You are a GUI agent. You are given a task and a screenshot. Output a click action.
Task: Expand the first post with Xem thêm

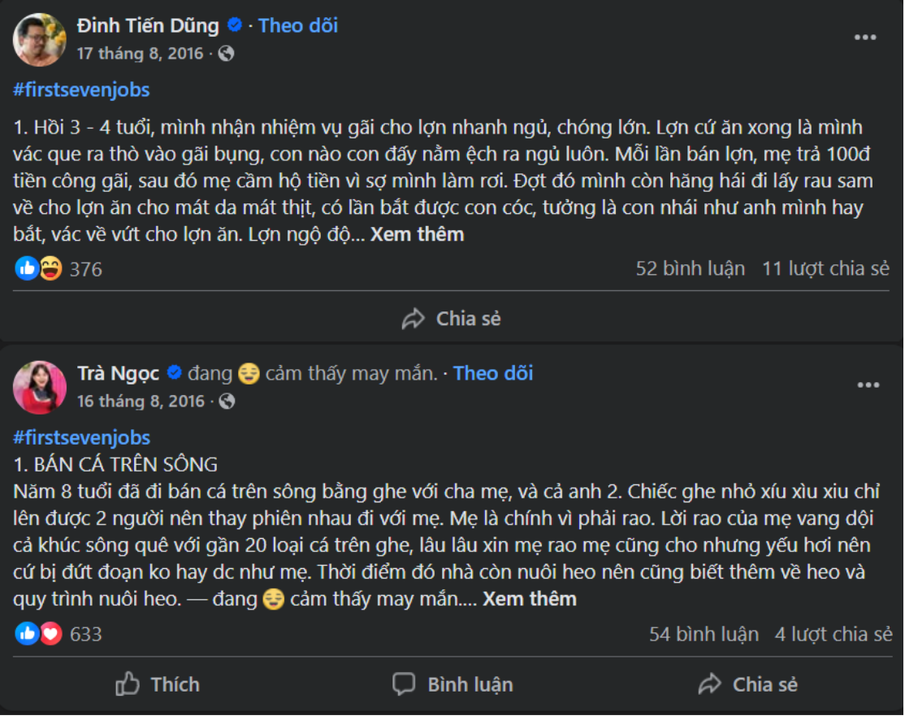coord(417,234)
